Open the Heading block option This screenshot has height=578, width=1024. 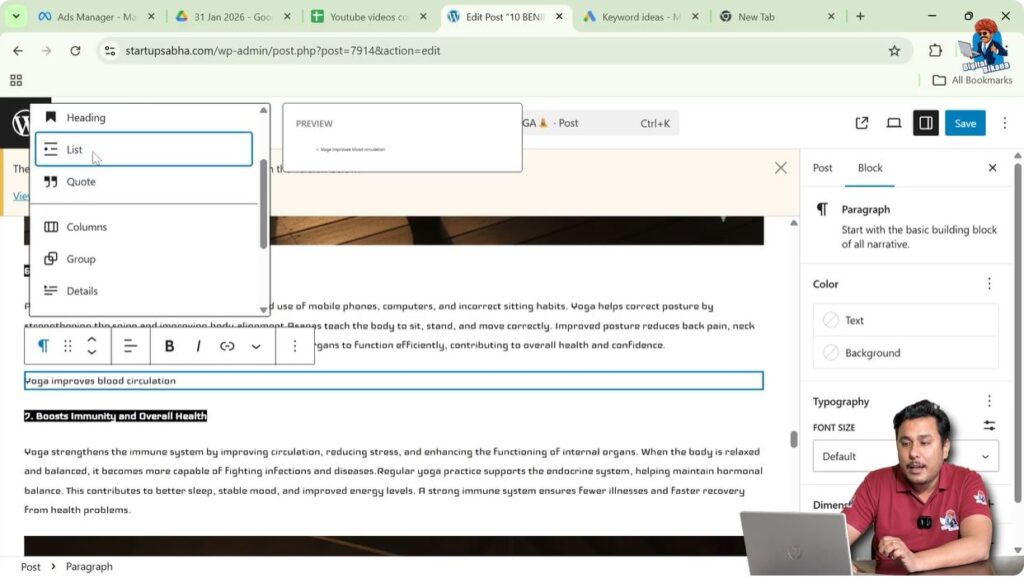coord(84,117)
